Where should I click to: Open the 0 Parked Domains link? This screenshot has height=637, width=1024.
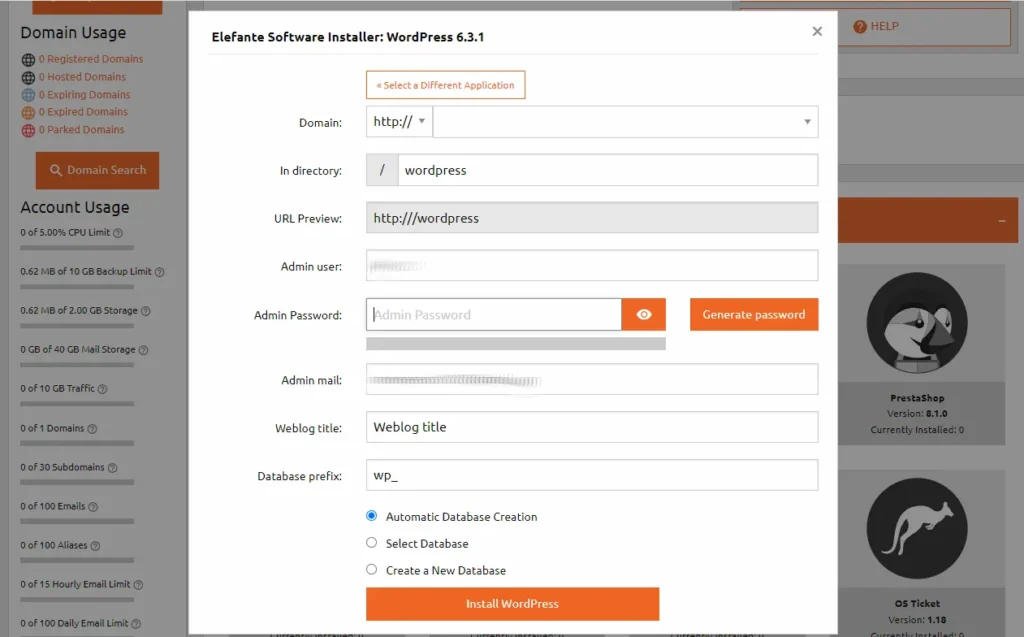pyautogui.click(x=81, y=129)
